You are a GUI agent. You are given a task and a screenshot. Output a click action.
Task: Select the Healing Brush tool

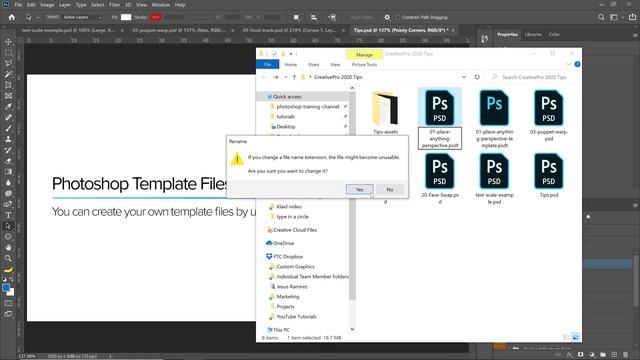click(8, 118)
